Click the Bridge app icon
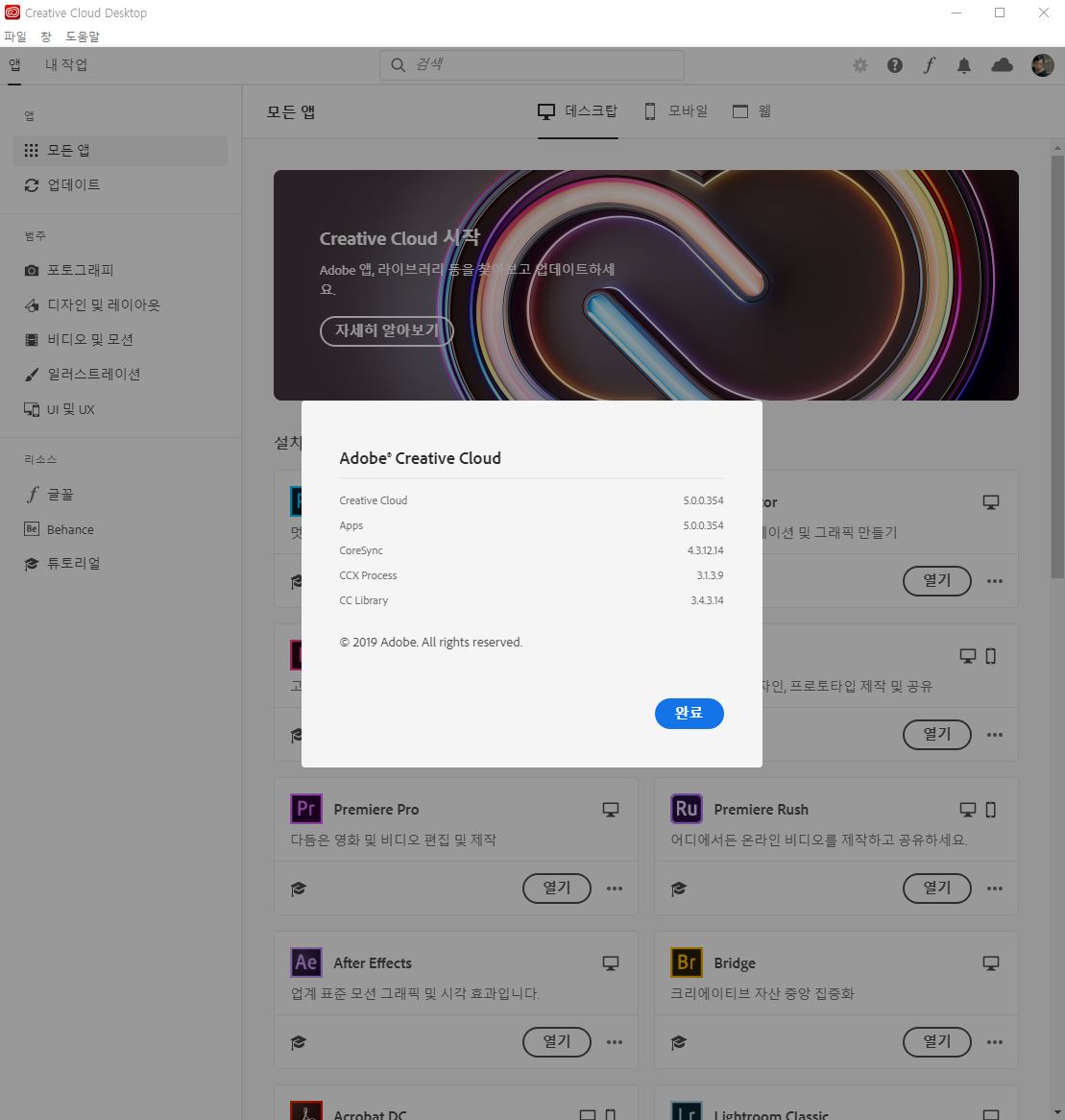This screenshot has width=1065, height=1120. [687, 962]
